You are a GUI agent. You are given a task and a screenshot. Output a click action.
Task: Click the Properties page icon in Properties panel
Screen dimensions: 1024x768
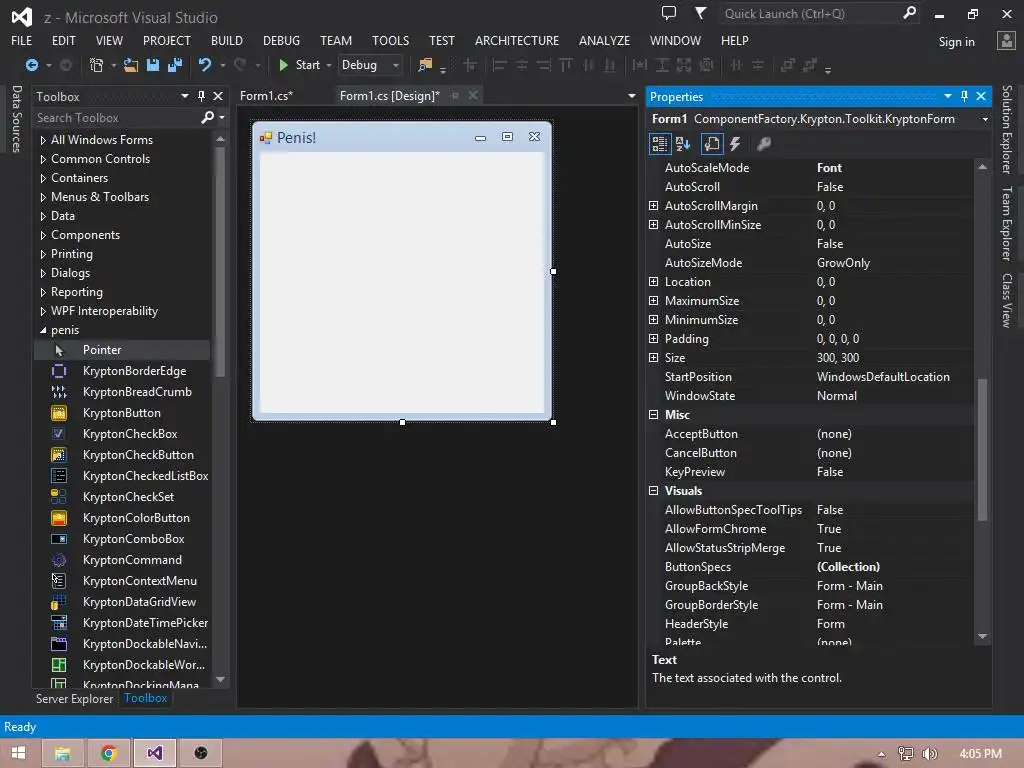pyautogui.click(x=712, y=144)
